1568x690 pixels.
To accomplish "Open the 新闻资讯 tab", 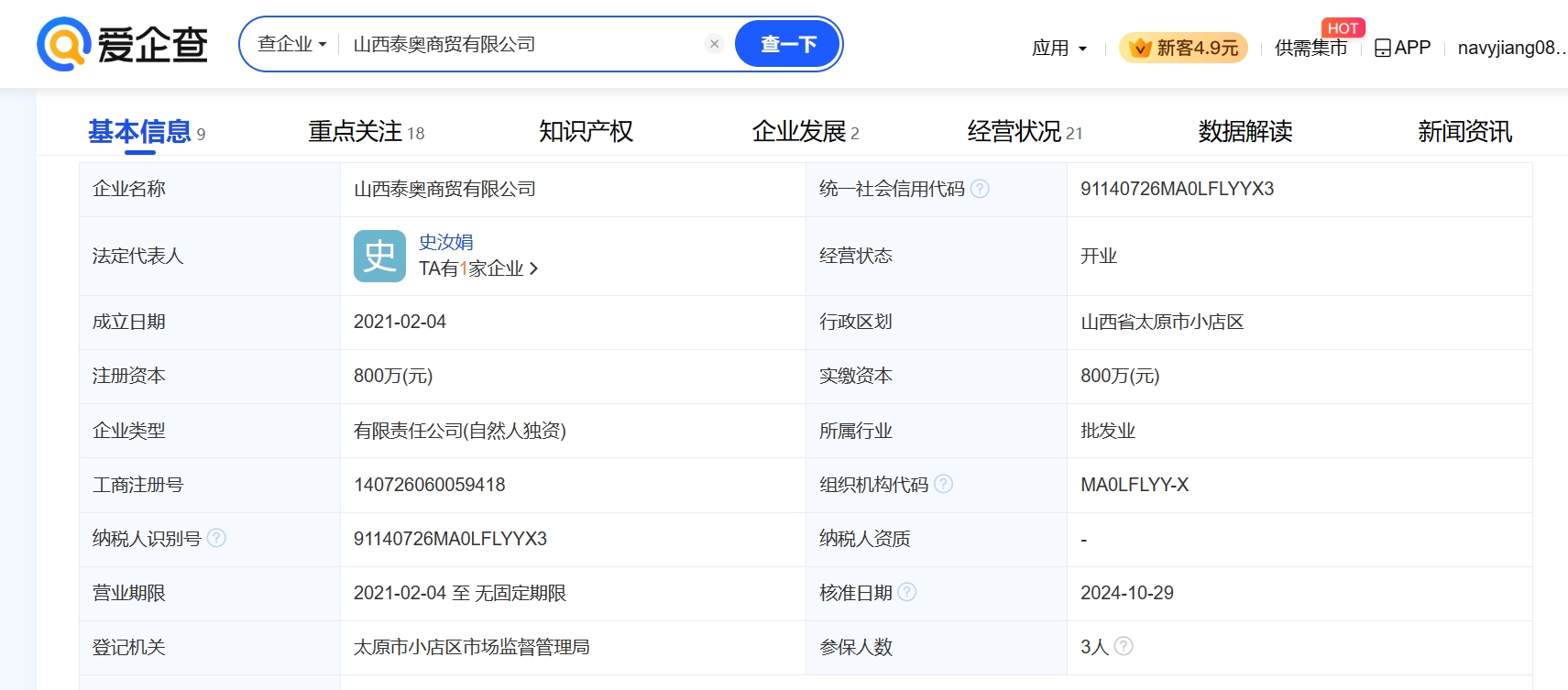I will pyautogui.click(x=1464, y=132).
